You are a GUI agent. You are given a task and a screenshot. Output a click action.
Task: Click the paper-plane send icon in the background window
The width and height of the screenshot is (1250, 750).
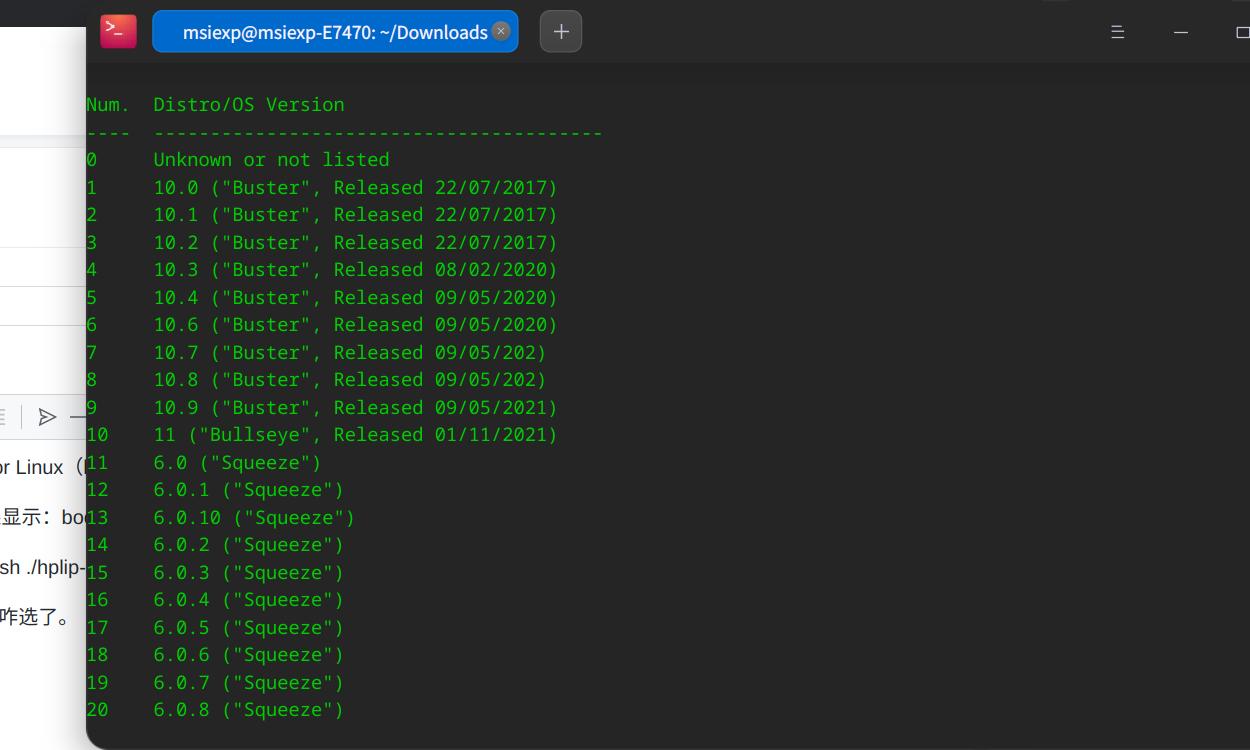48,417
